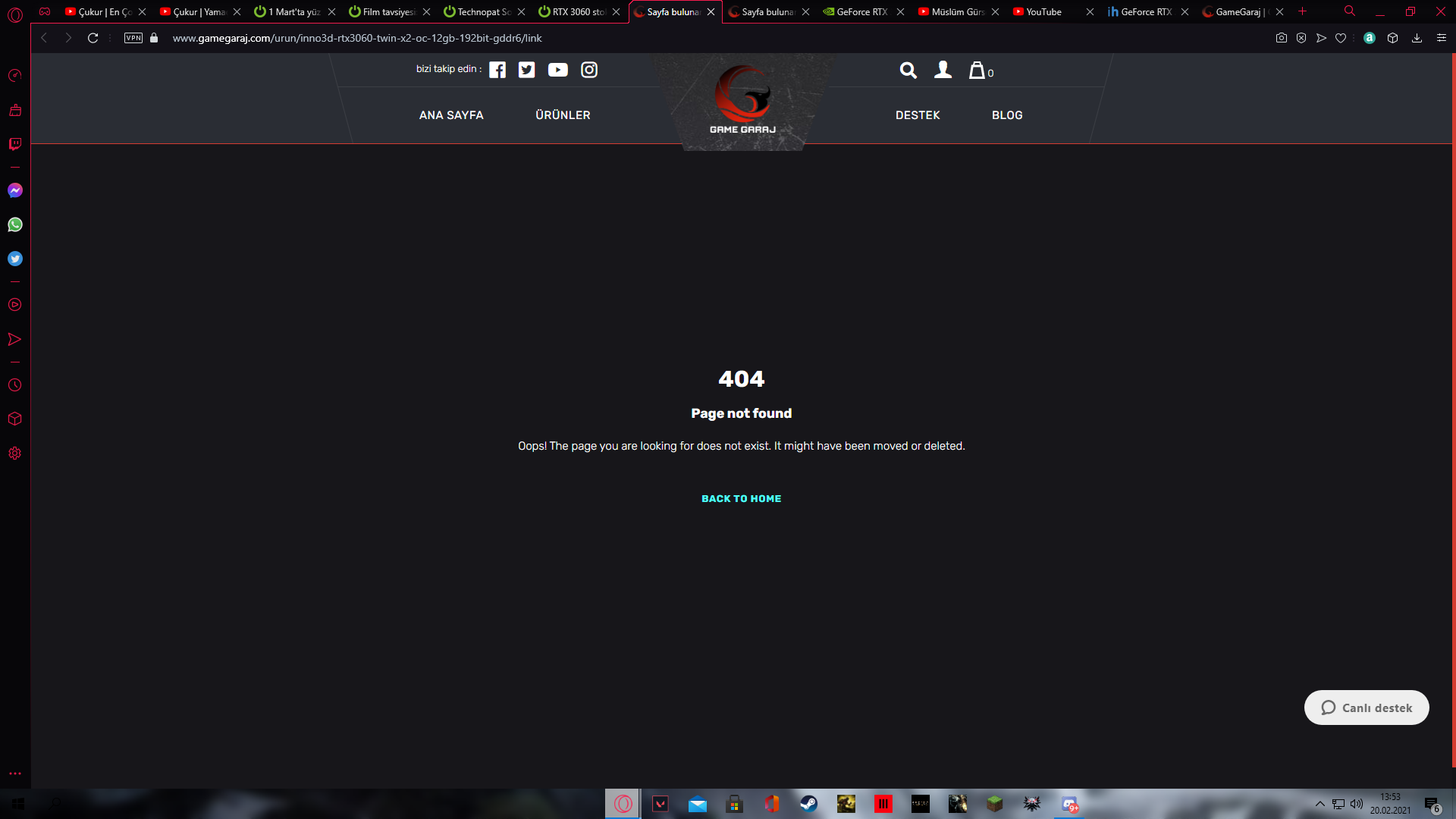Click the page vertical scrollbar
Viewport: 1456px width, 819px height.
[x=1453, y=409]
